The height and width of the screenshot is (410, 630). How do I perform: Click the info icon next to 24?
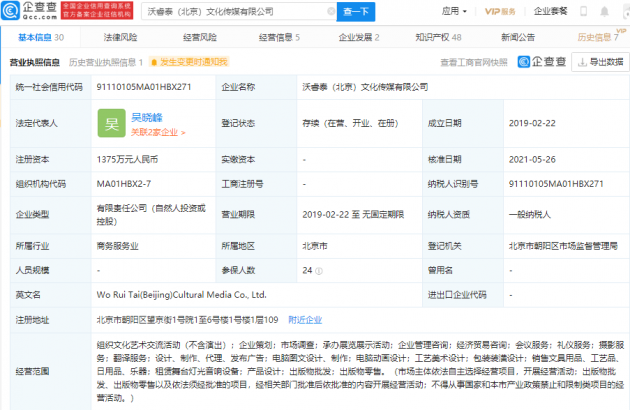(x=319, y=271)
